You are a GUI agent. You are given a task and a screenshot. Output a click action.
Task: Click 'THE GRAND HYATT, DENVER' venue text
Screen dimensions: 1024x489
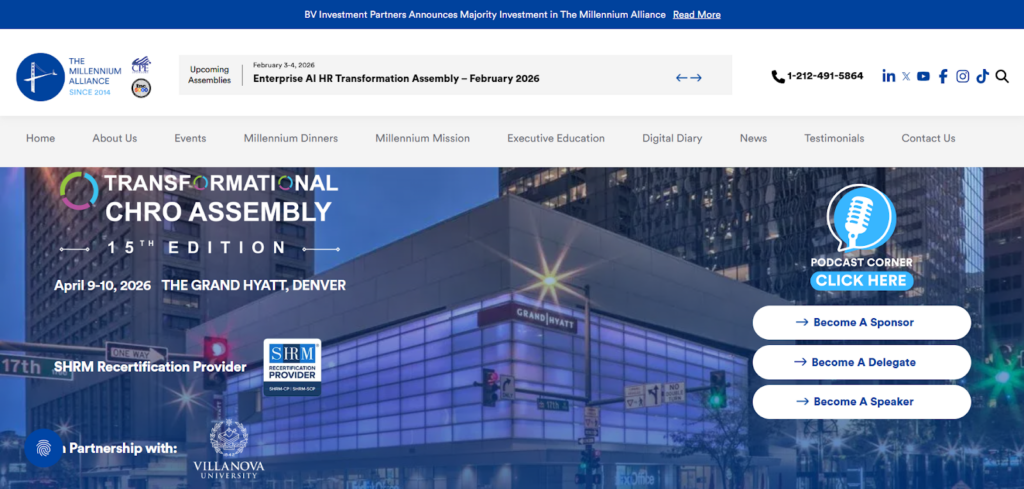253,285
